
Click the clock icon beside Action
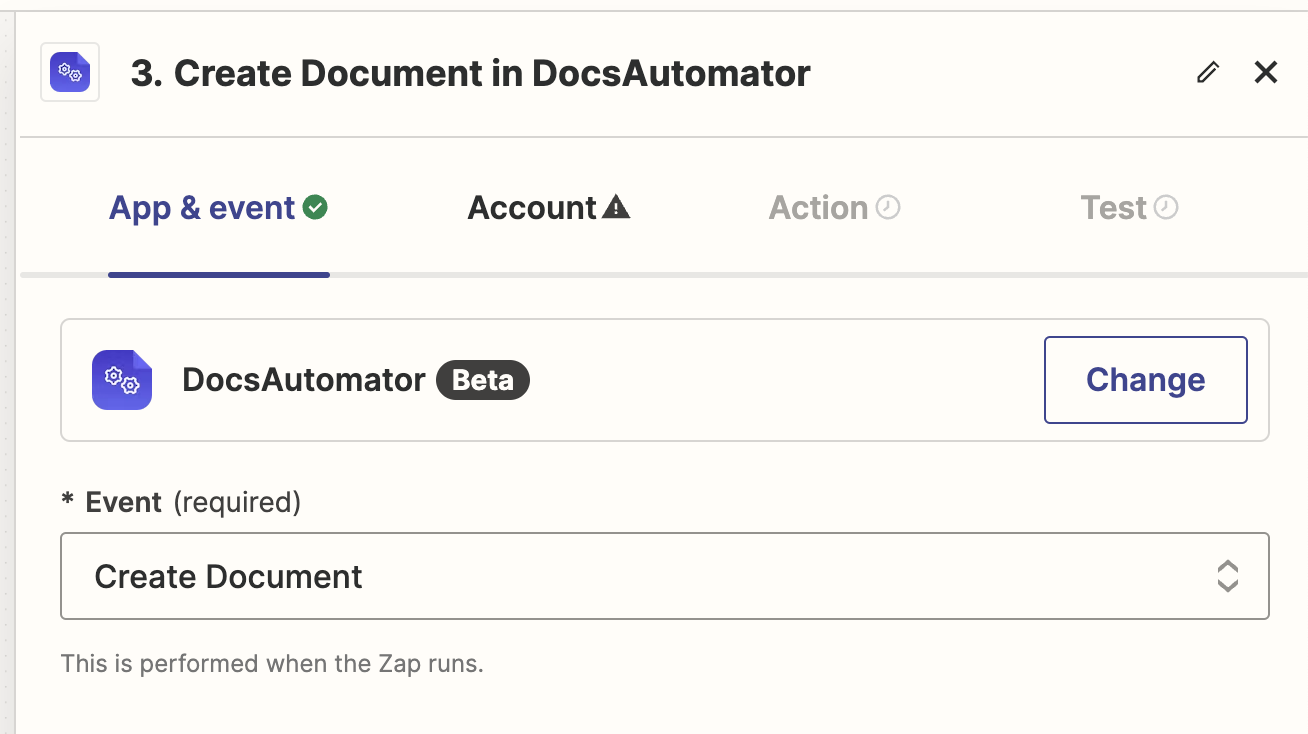click(888, 207)
